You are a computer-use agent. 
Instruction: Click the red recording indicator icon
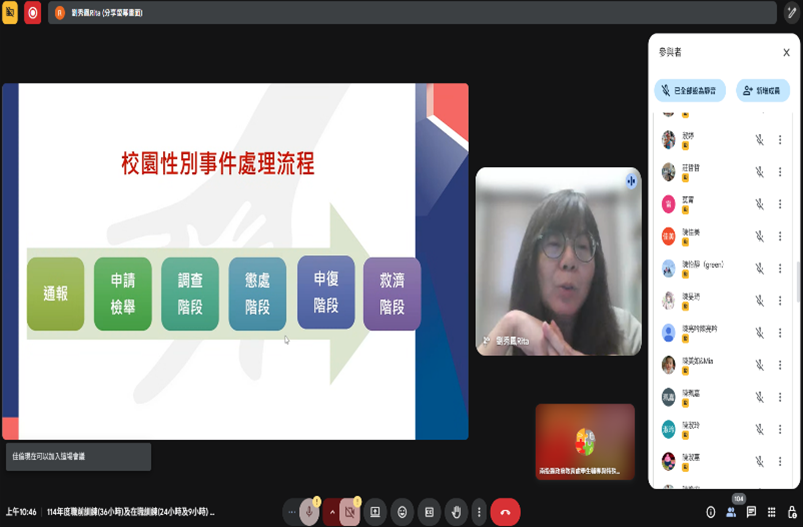[x=32, y=12]
